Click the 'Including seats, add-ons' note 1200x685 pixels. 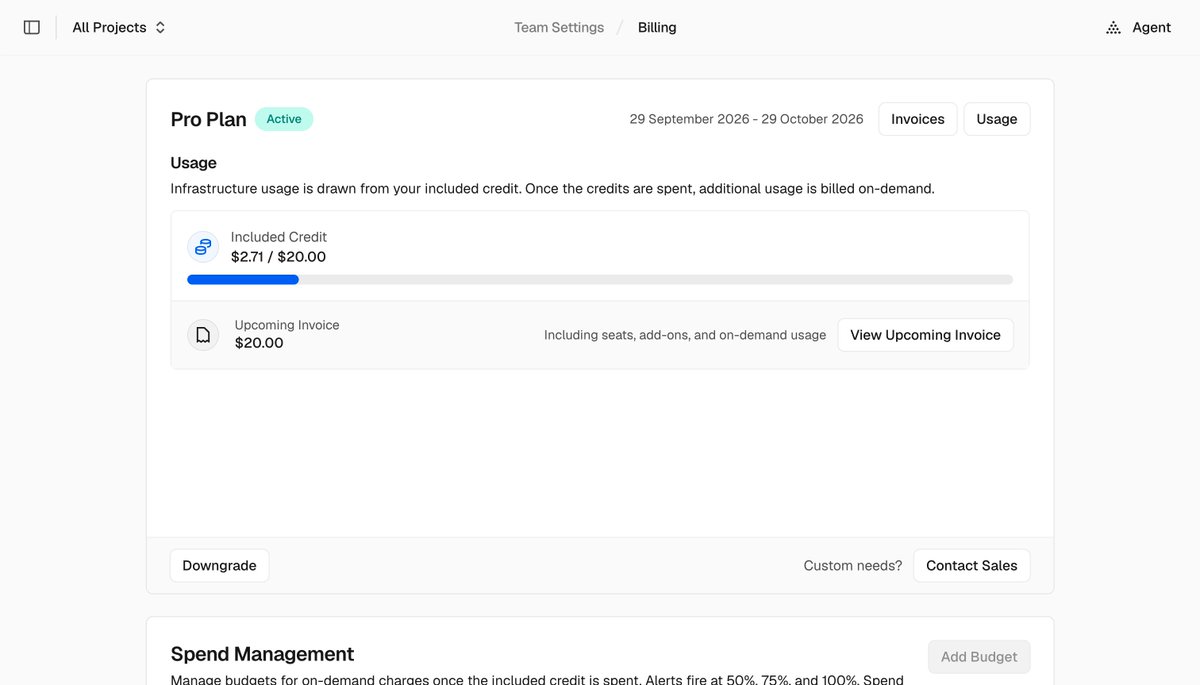pos(685,335)
